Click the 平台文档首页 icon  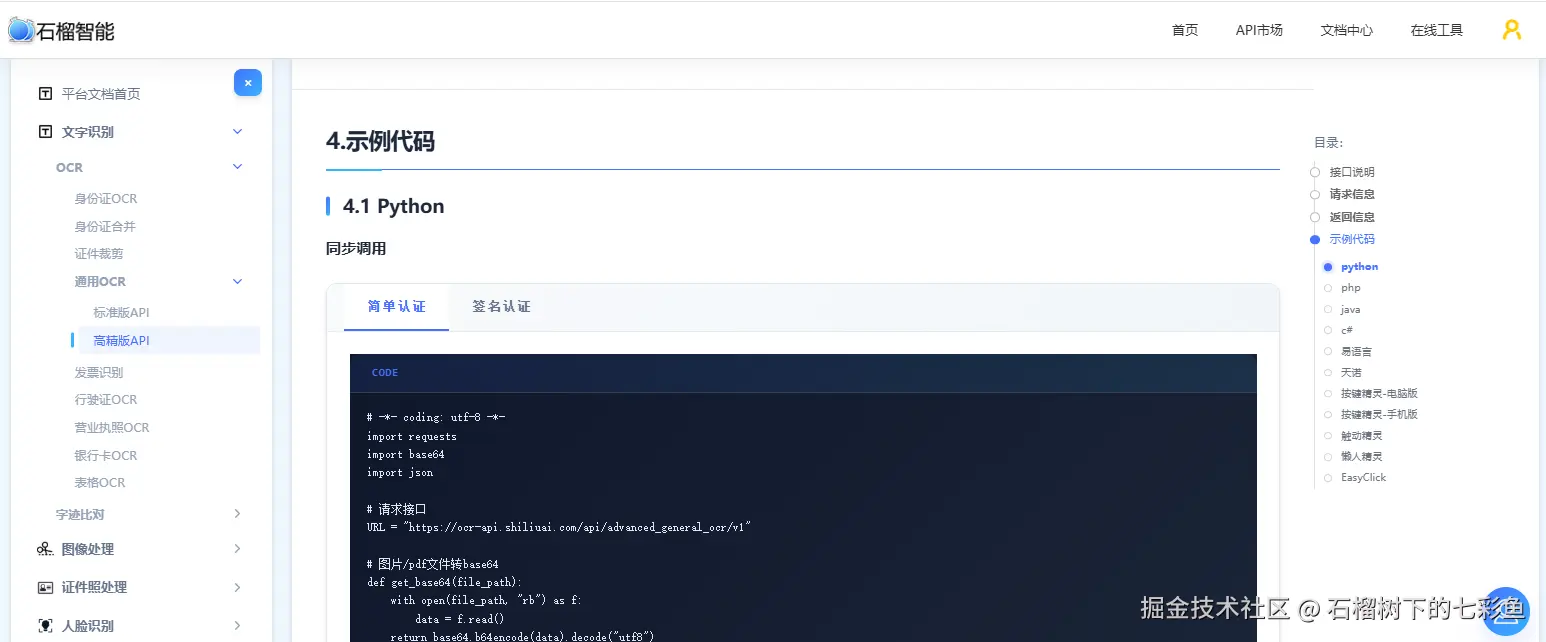(45, 94)
